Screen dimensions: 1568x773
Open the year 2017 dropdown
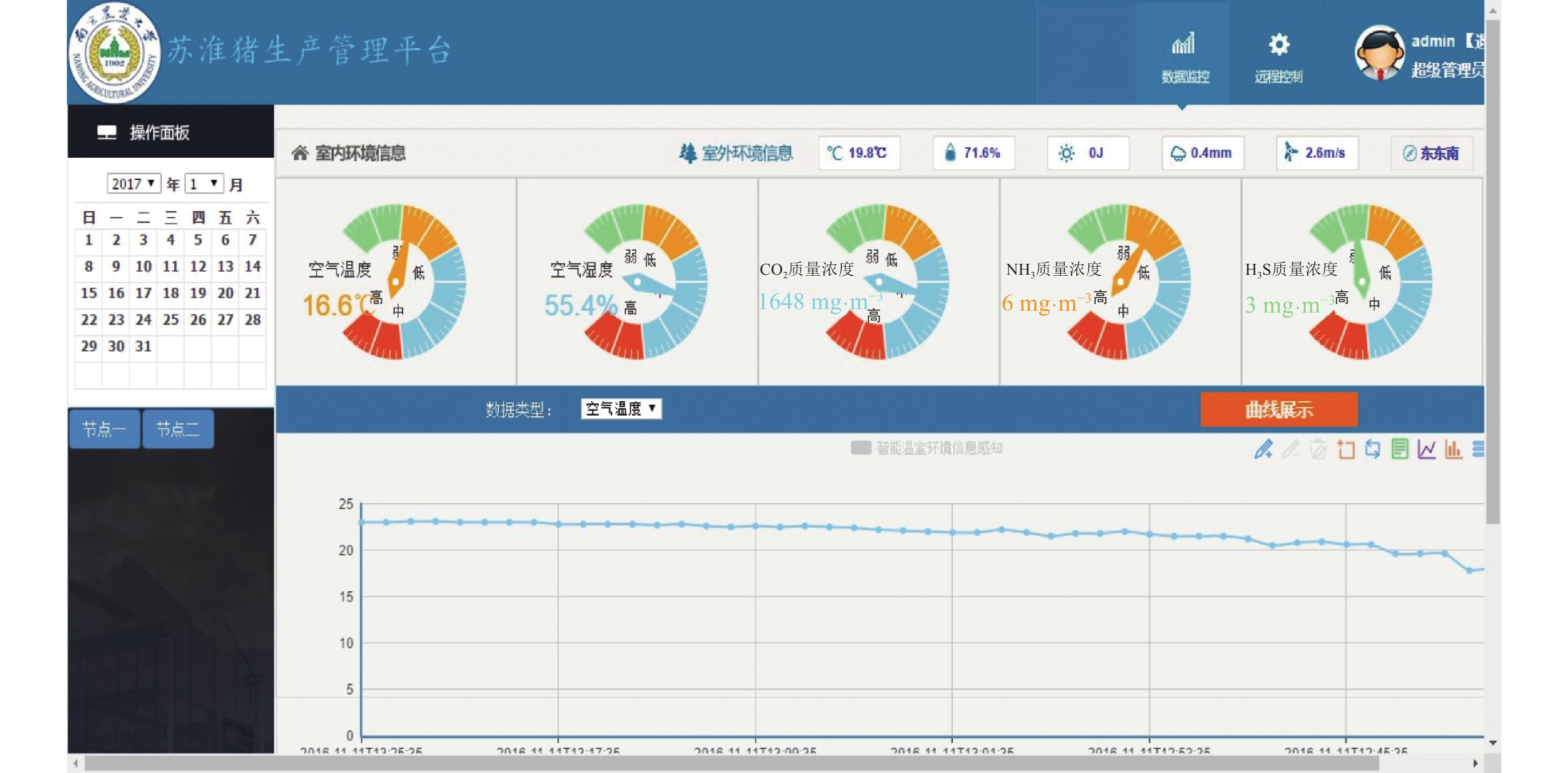(x=133, y=183)
